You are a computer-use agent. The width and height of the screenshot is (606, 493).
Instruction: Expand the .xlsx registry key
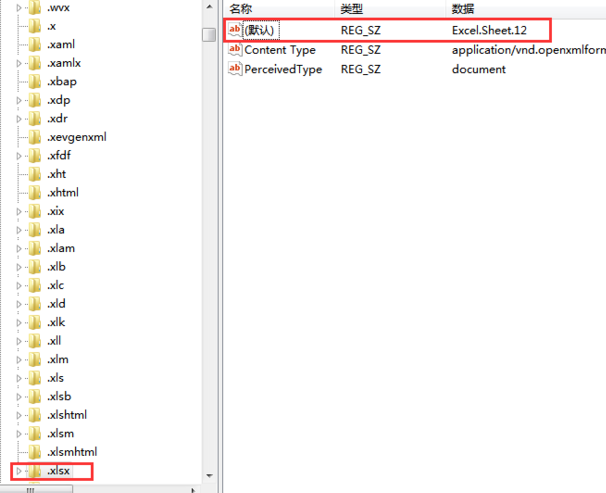(18, 471)
